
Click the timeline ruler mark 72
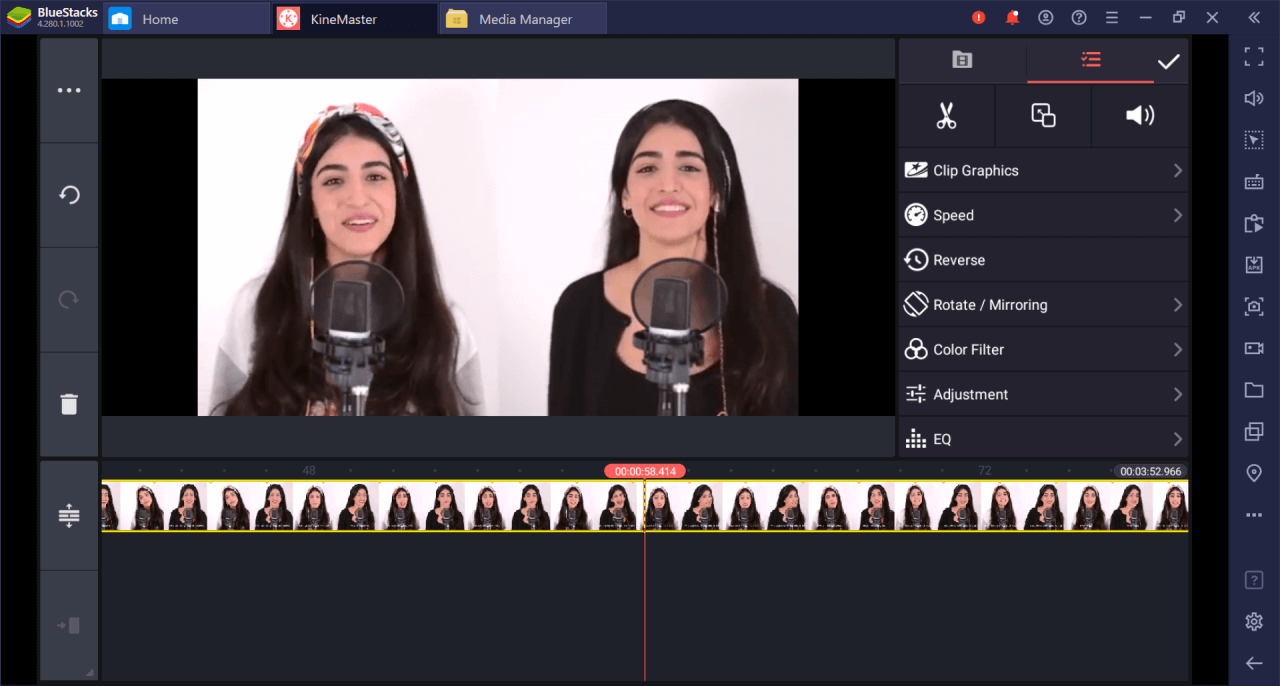pos(984,470)
